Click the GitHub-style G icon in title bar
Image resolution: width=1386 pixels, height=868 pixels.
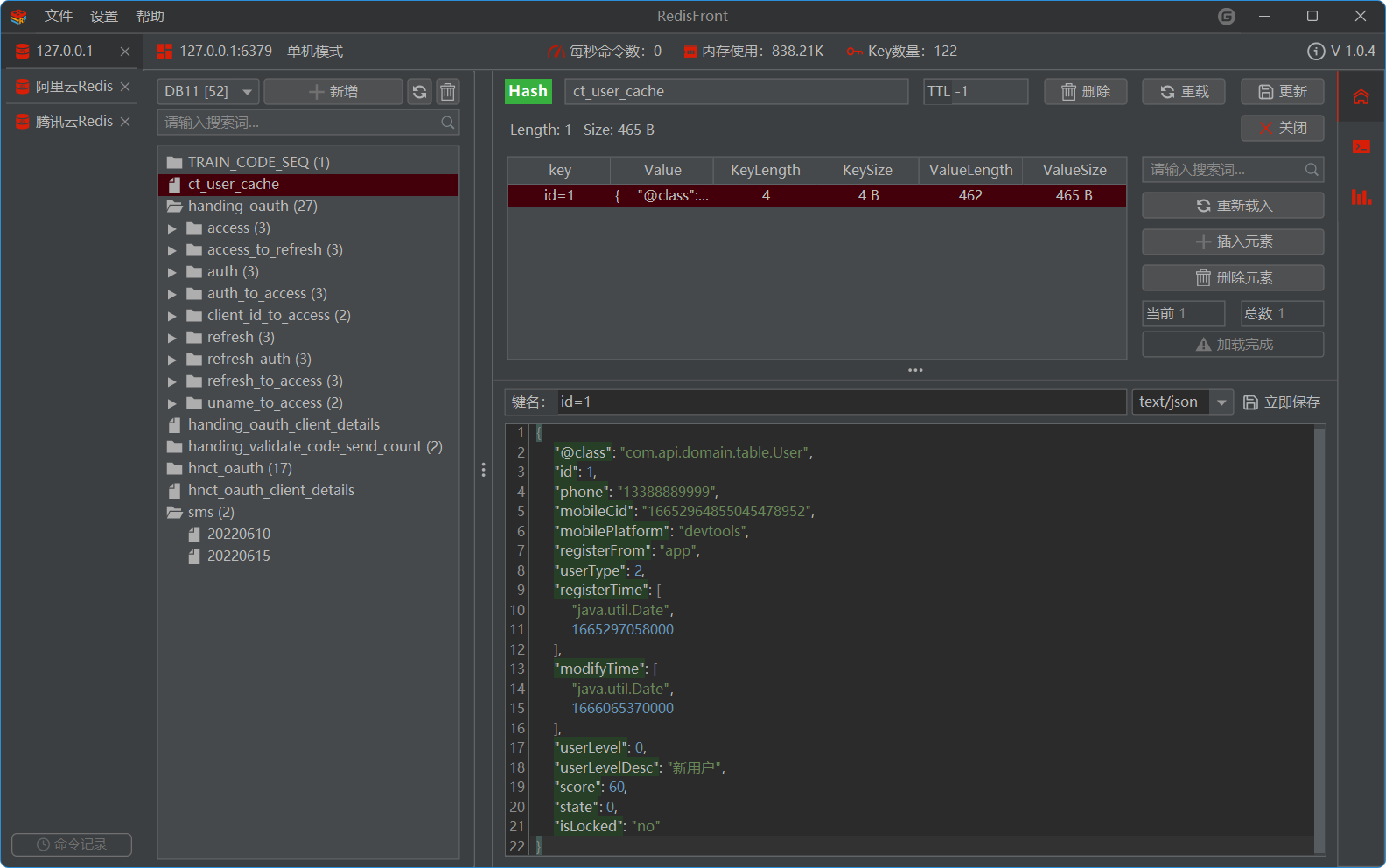click(x=1227, y=17)
